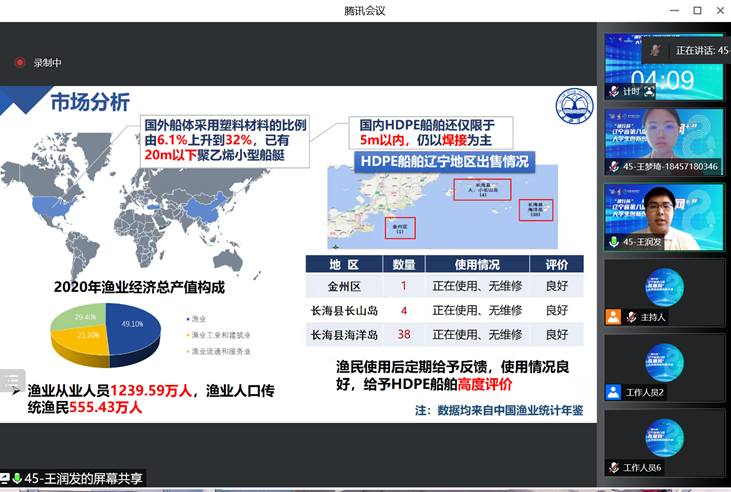Click screen-share icon in bottom-left sharing label
The width and height of the screenshot is (731, 492).
[5, 478]
